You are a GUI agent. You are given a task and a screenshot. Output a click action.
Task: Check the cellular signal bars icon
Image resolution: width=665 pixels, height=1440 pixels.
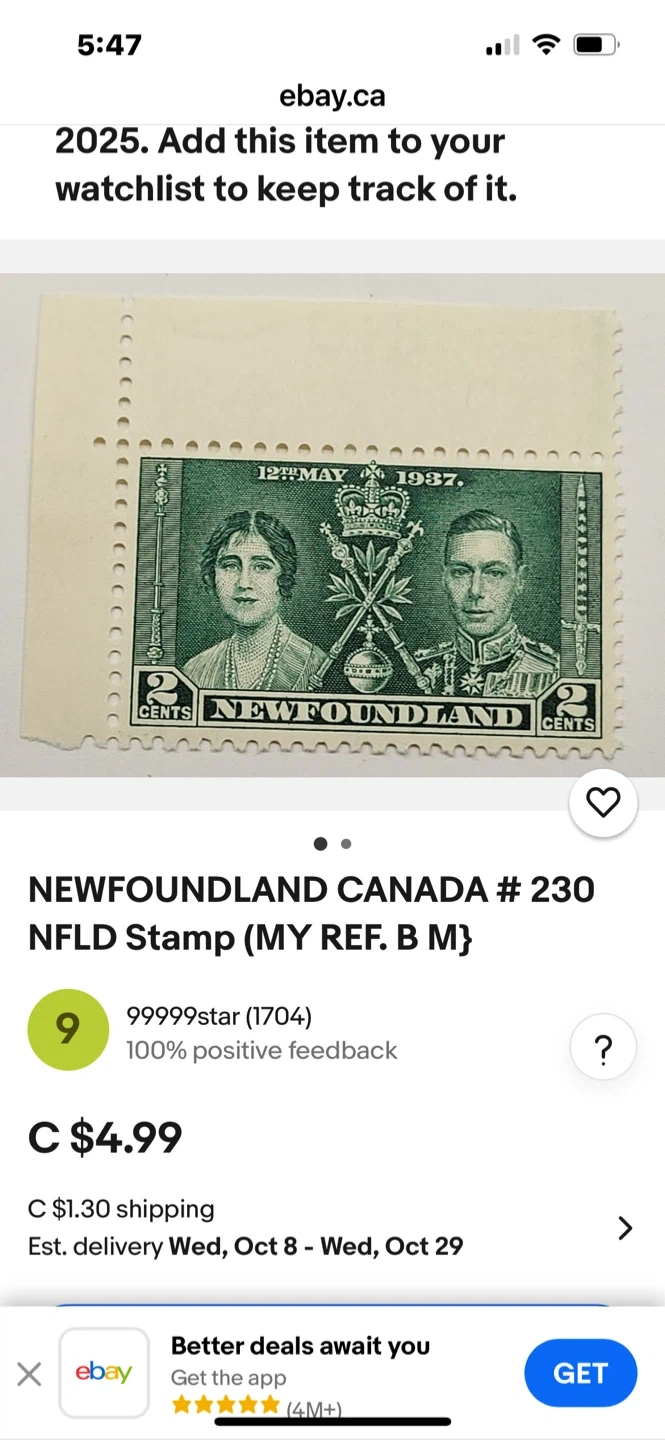[502, 46]
